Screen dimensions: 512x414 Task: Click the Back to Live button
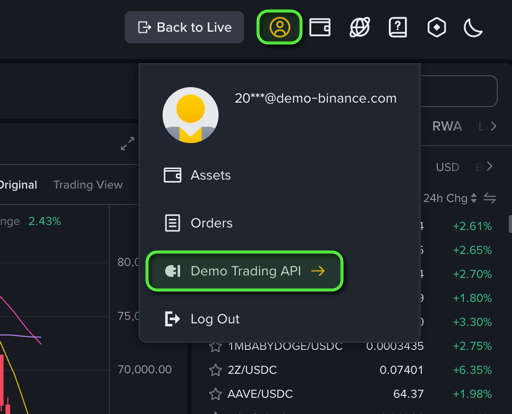pyautogui.click(x=184, y=27)
